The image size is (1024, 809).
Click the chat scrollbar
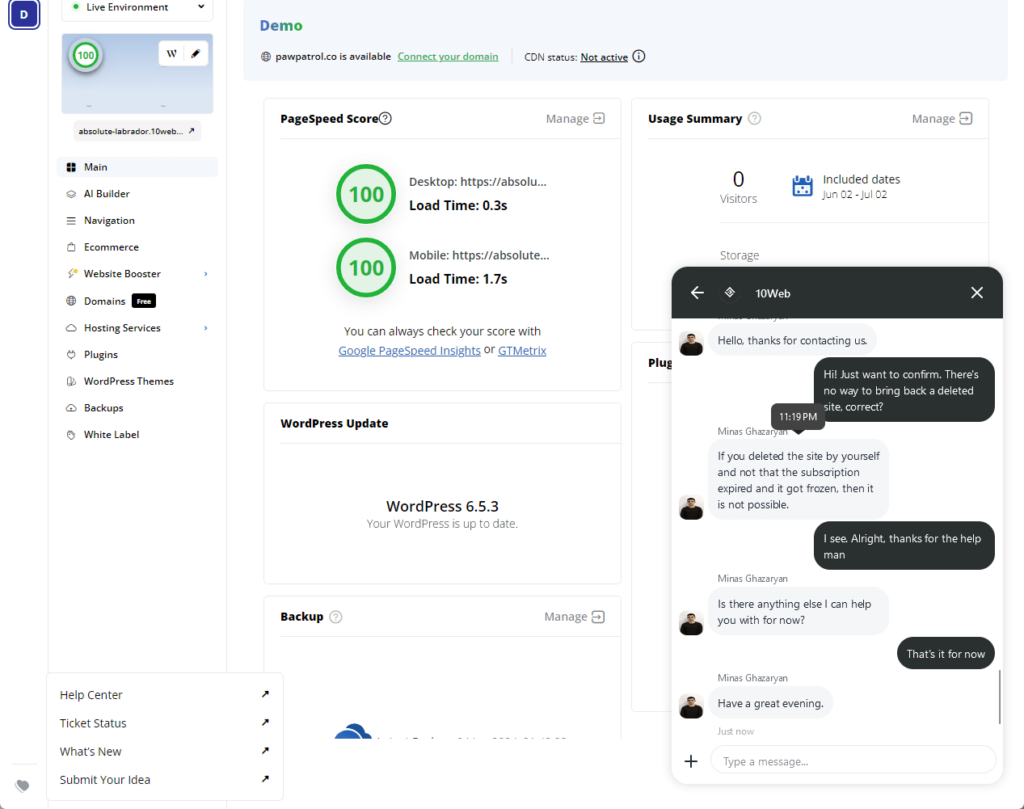coord(1000,696)
